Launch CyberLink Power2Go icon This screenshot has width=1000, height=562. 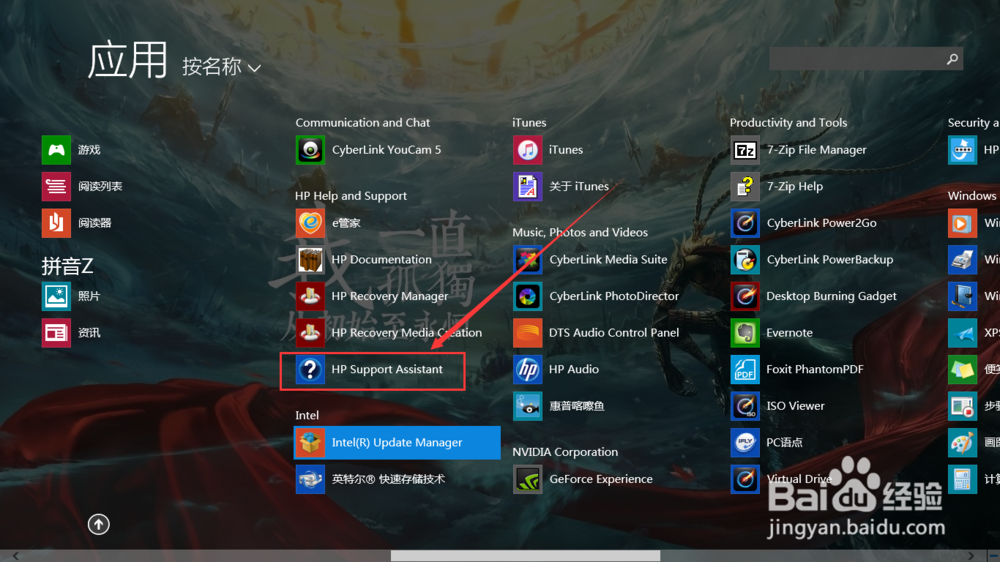(745, 223)
